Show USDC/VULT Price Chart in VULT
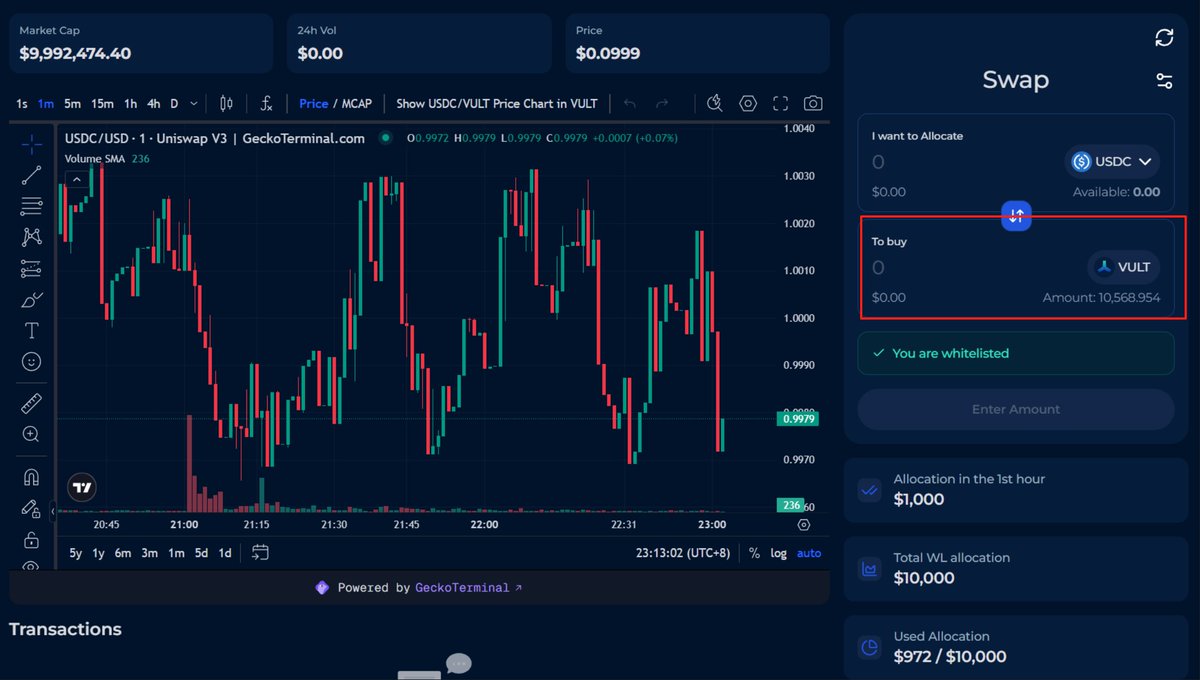 click(x=497, y=103)
